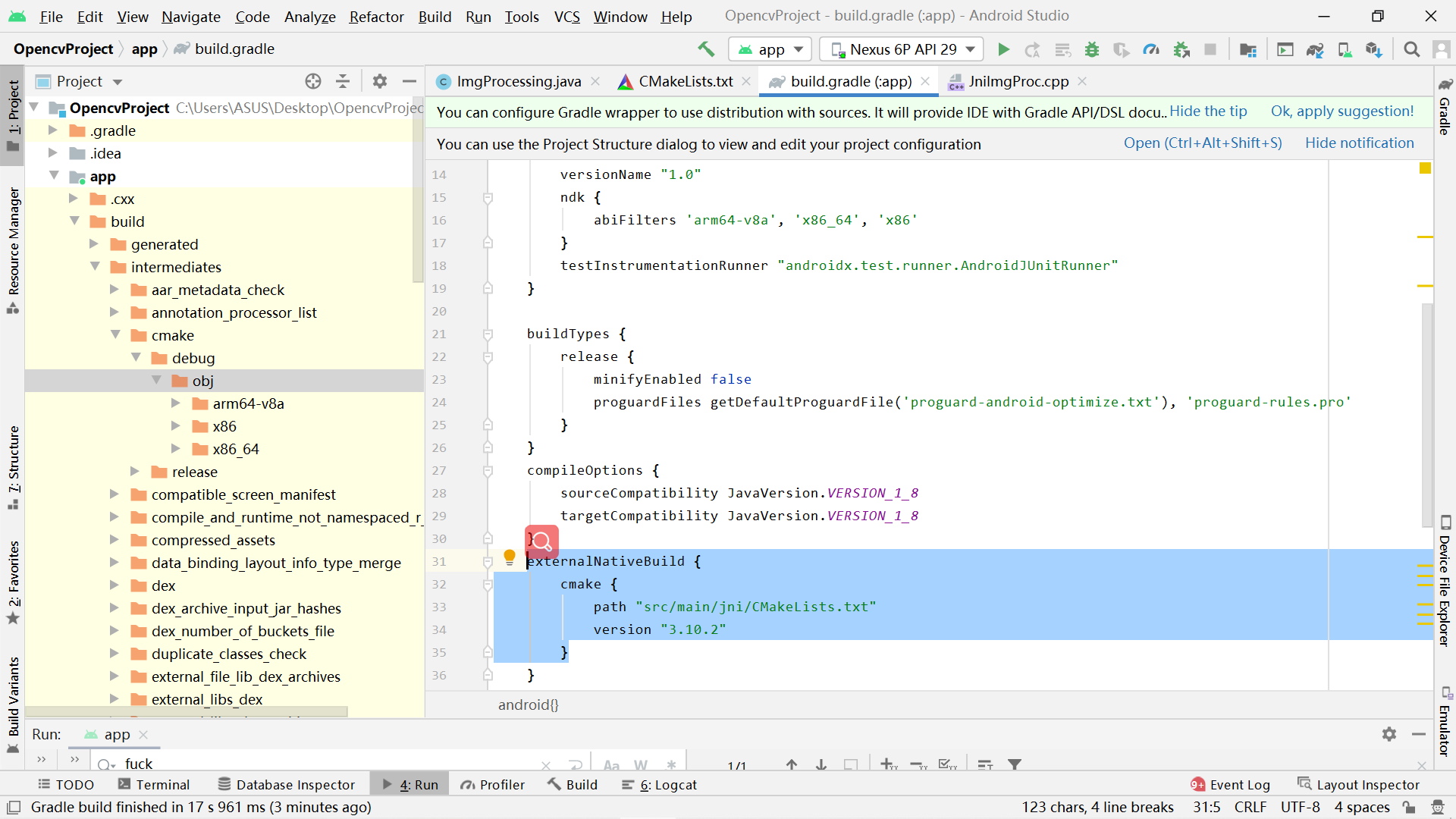Click Ok, apply suggestion link
The image size is (1456, 819).
point(1341,111)
